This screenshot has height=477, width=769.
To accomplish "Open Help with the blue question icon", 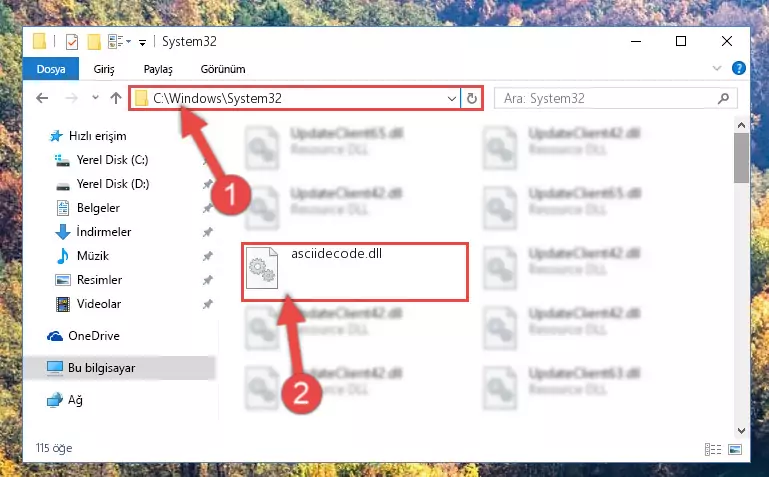I will (x=739, y=68).
